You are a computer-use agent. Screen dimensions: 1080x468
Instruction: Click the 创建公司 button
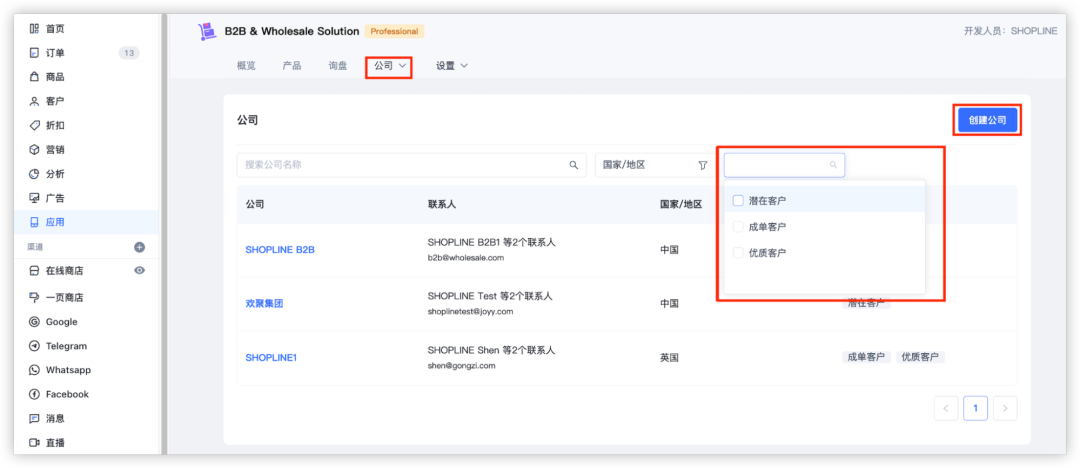click(x=987, y=120)
